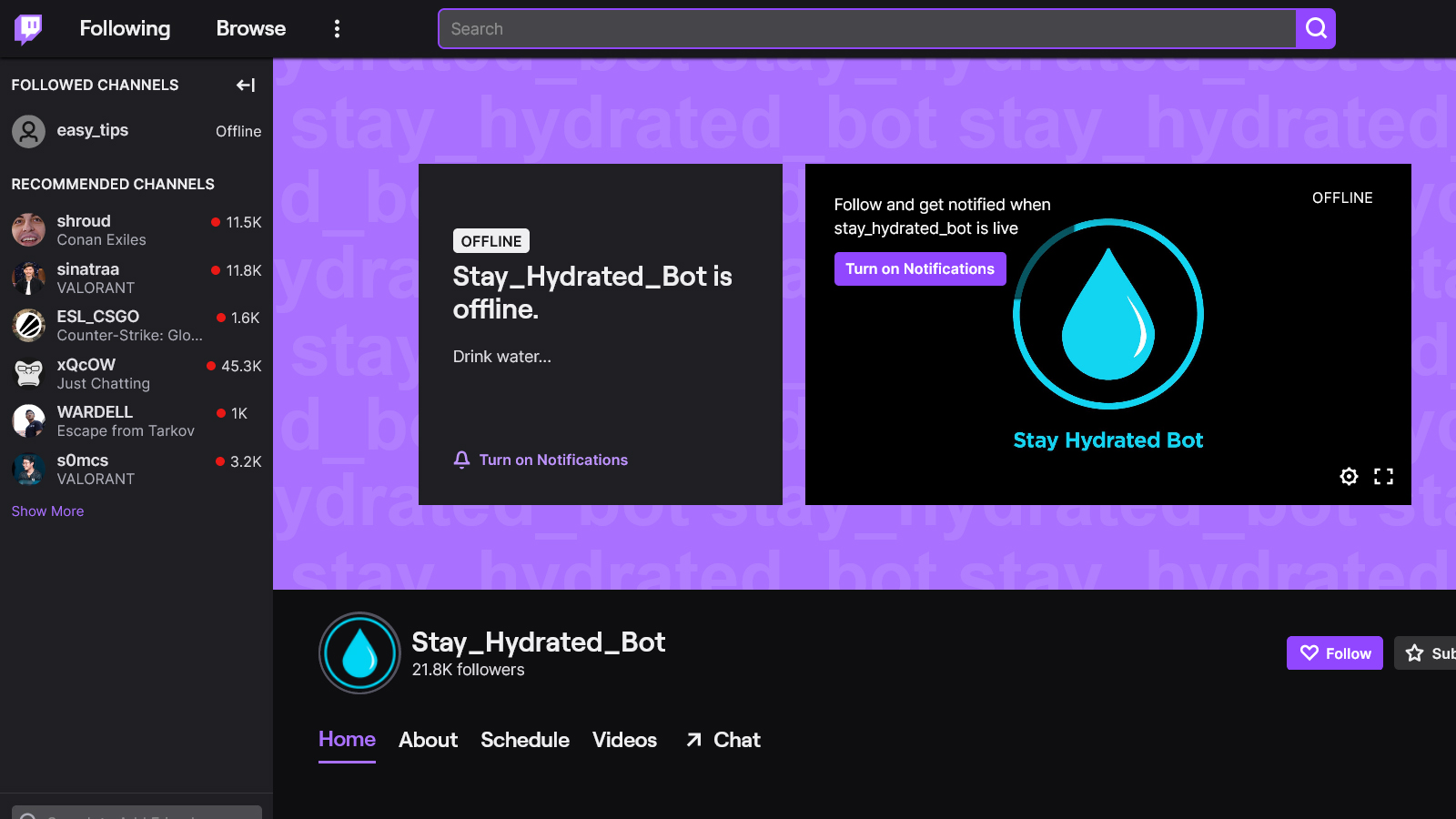Image resolution: width=1456 pixels, height=819 pixels.
Task: Pop out the Chat link
Action: (723, 740)
